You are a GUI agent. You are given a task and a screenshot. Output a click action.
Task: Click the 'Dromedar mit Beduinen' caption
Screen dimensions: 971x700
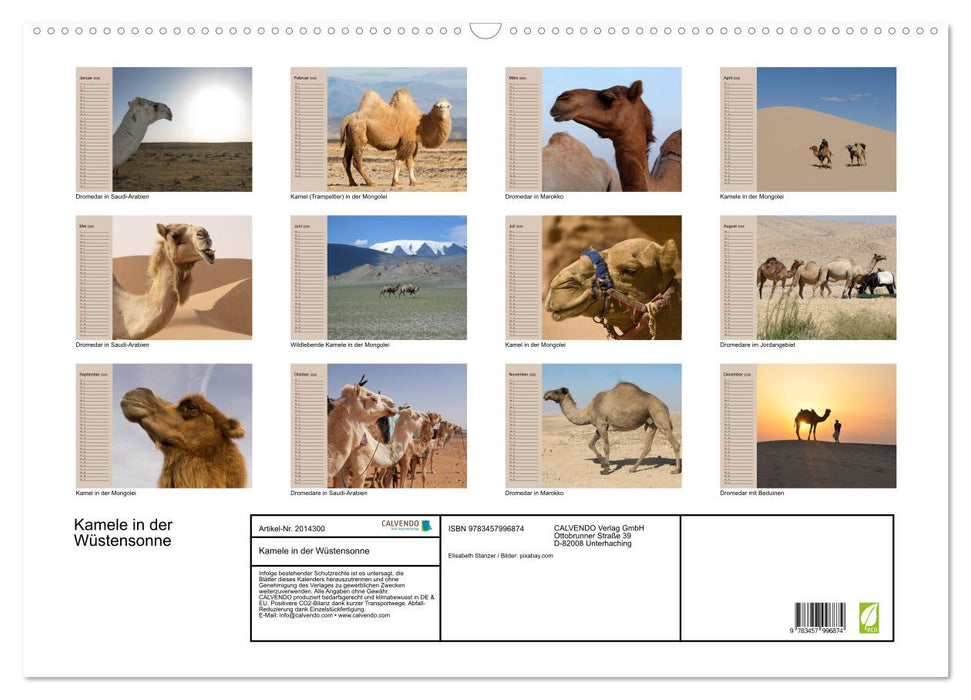[751, 493]
